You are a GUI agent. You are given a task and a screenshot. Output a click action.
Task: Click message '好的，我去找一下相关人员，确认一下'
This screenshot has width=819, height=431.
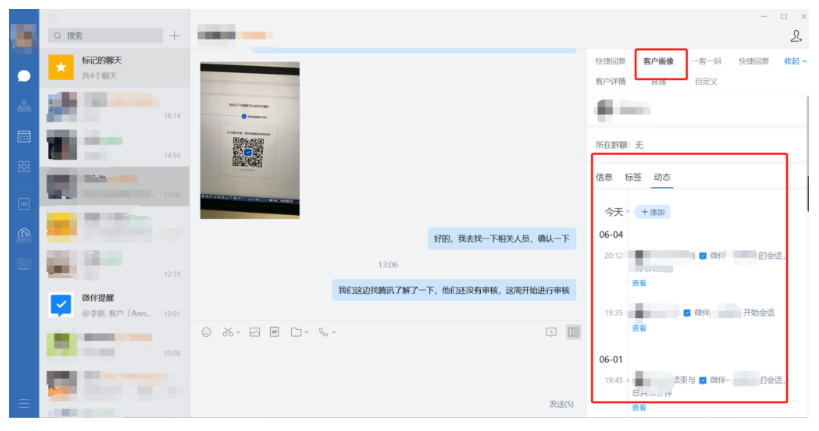pos(501,239)
